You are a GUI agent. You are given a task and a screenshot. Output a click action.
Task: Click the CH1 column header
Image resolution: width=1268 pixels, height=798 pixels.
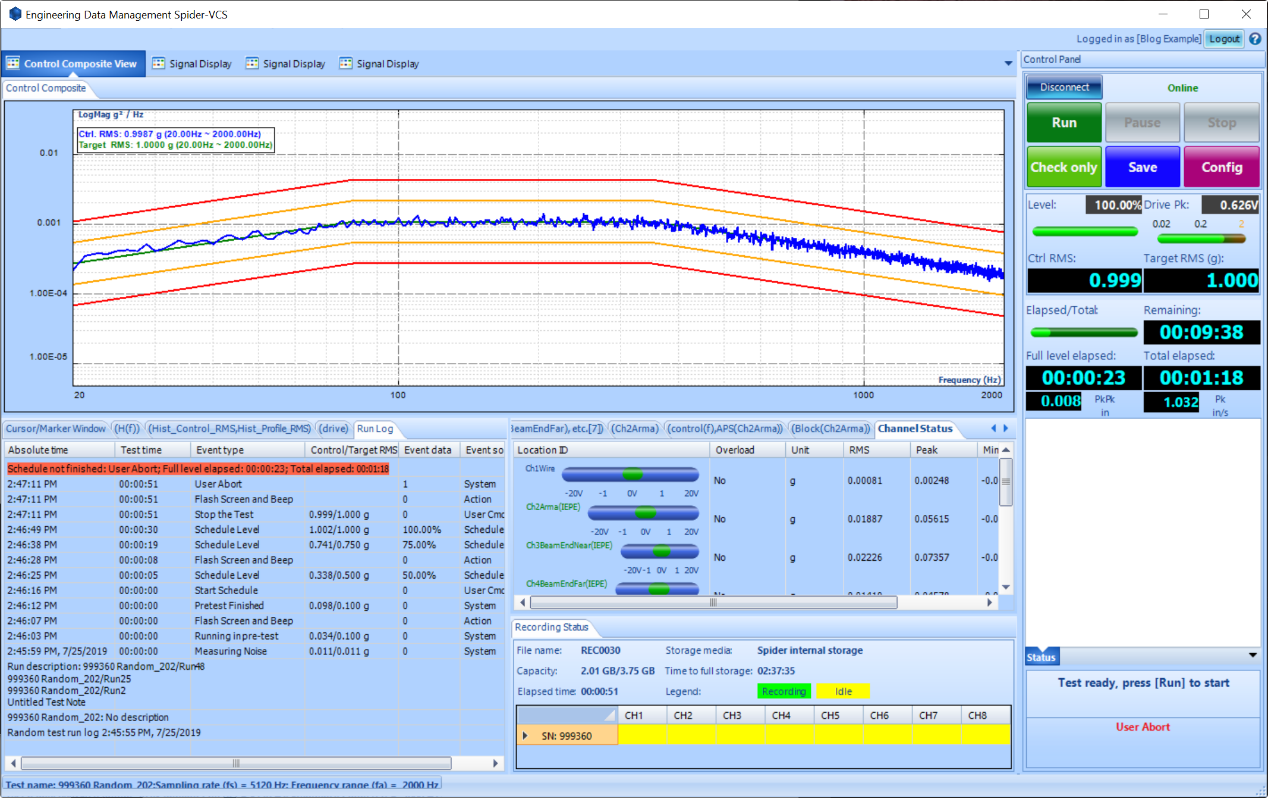(642, 715)
